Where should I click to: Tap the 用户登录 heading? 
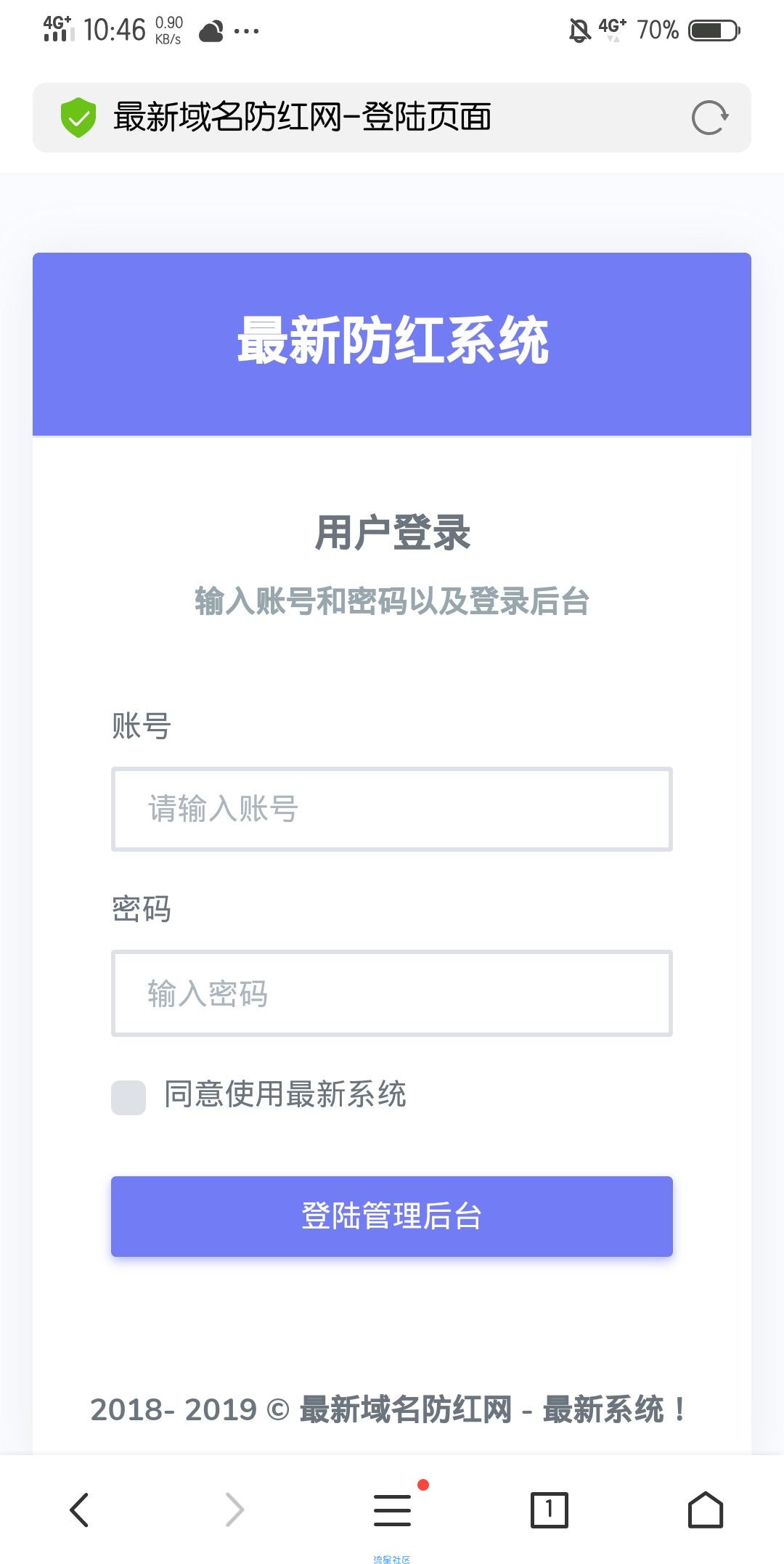393,532
